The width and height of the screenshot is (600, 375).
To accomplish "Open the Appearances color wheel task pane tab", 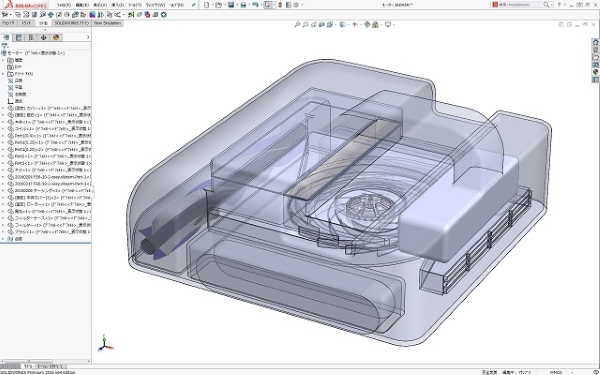I will 595,72.
